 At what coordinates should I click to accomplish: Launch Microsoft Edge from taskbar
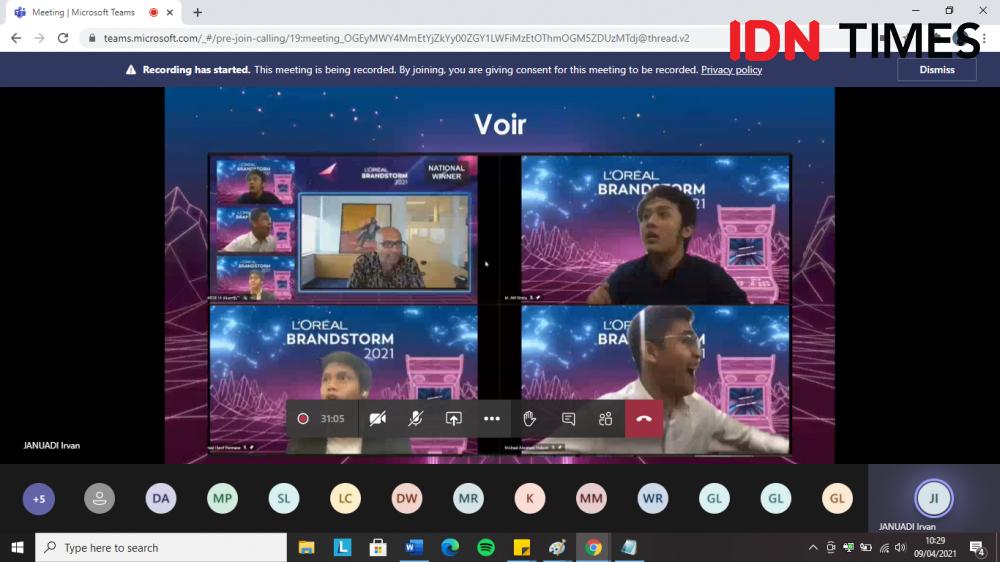pyautogui.click(x=450, y=547)
